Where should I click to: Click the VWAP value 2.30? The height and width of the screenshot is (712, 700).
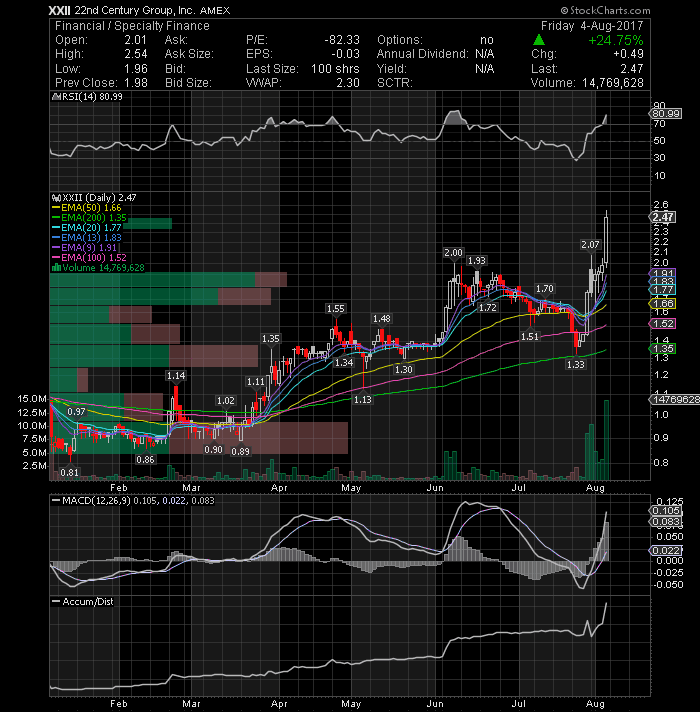(348, 83)
